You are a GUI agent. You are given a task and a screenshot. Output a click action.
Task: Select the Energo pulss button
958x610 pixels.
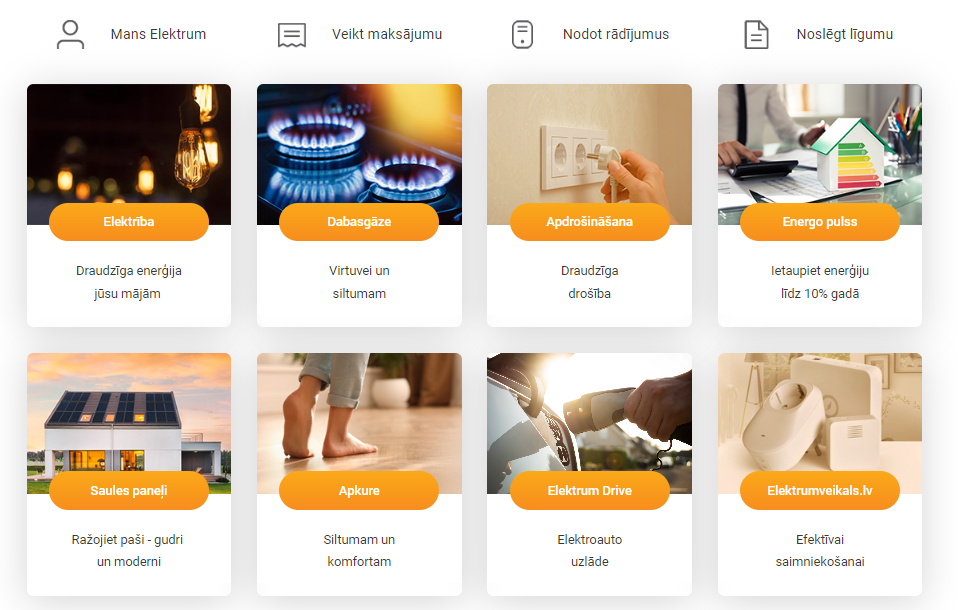click(x=820, y=222)
